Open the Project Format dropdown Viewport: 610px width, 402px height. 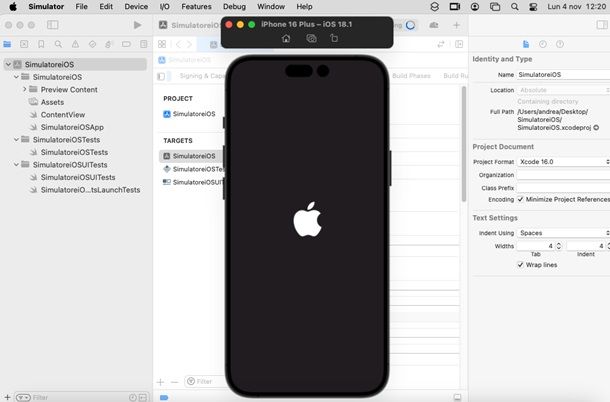coord(563,162)
